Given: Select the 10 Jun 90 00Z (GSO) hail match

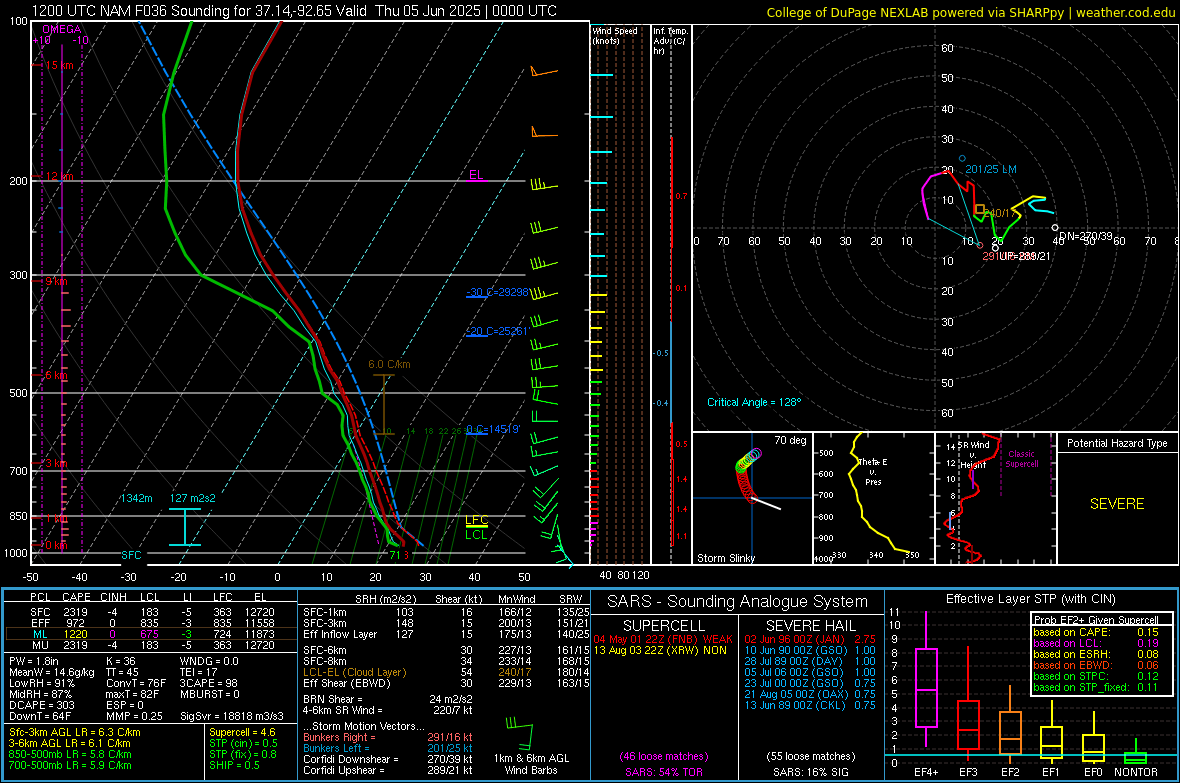Looking at the screenshot, I should pos(810,650).
